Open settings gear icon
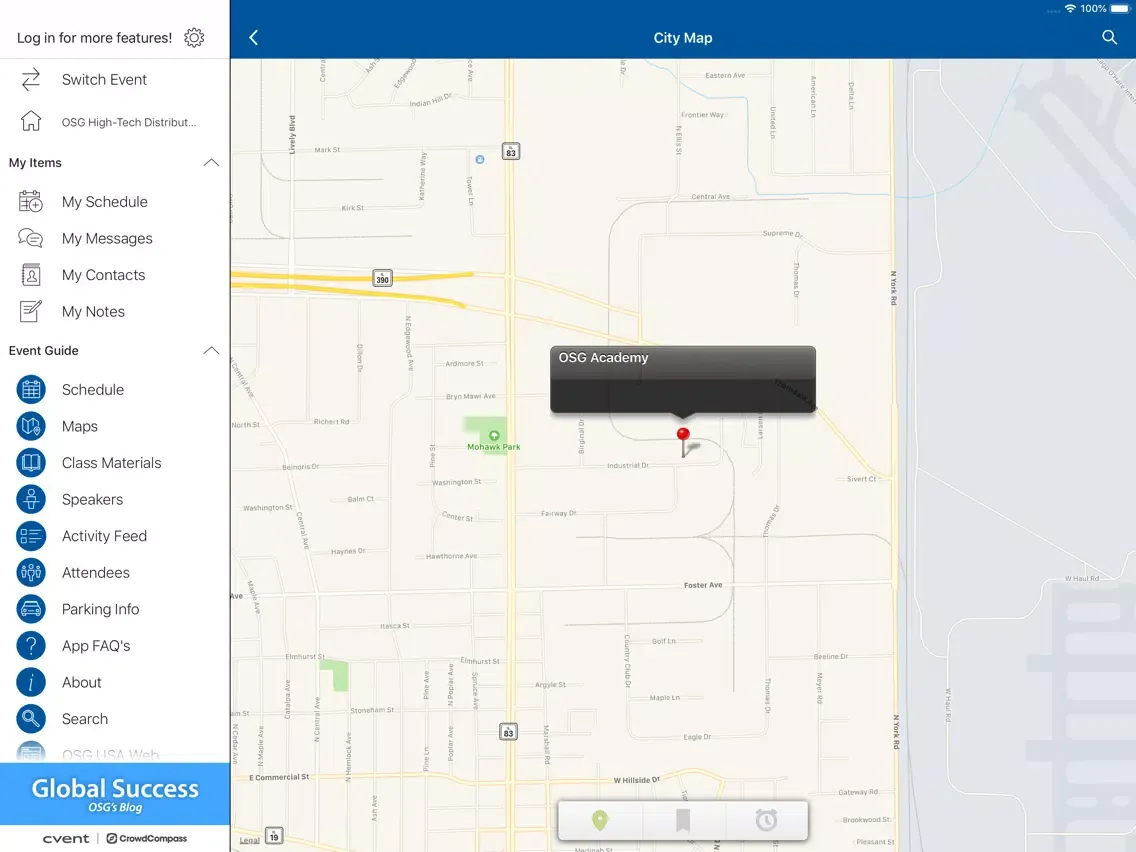1136x852 pixels. tap(194, 38)
